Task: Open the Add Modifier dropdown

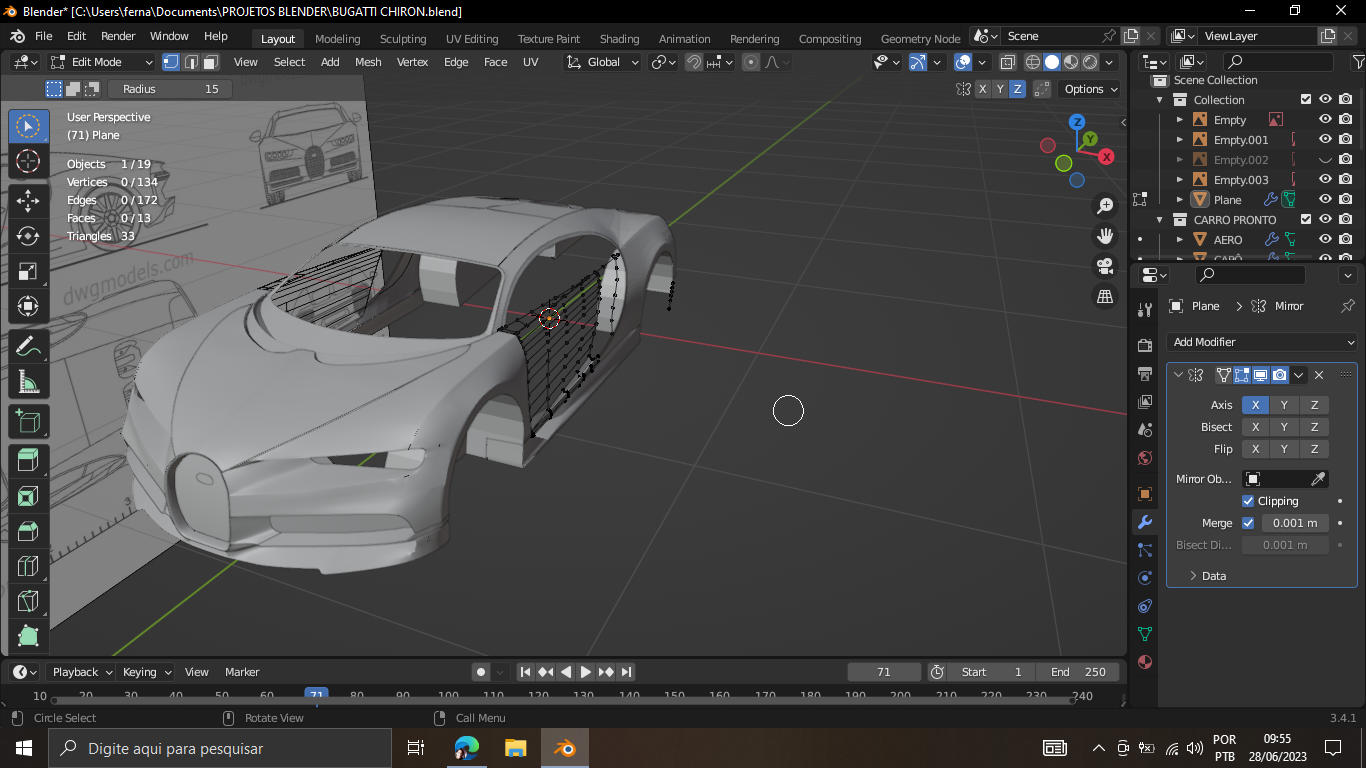Action: click(x=1262, y=342)
